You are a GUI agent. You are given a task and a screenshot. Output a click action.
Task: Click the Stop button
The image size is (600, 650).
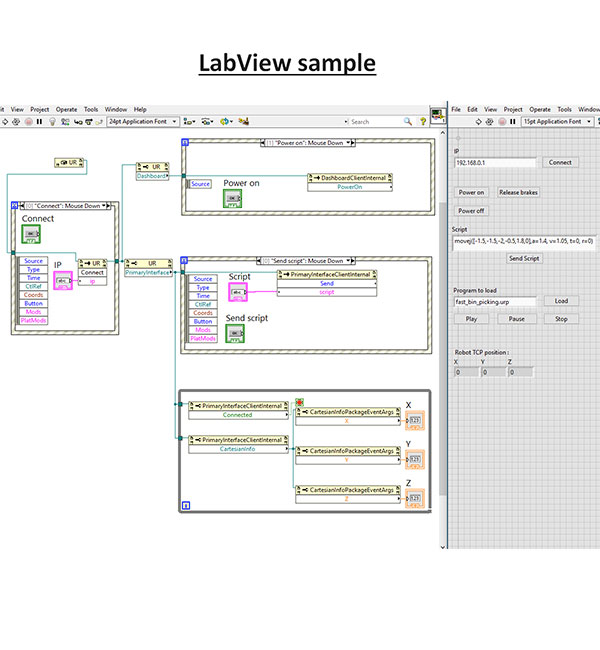coord(561,319)
